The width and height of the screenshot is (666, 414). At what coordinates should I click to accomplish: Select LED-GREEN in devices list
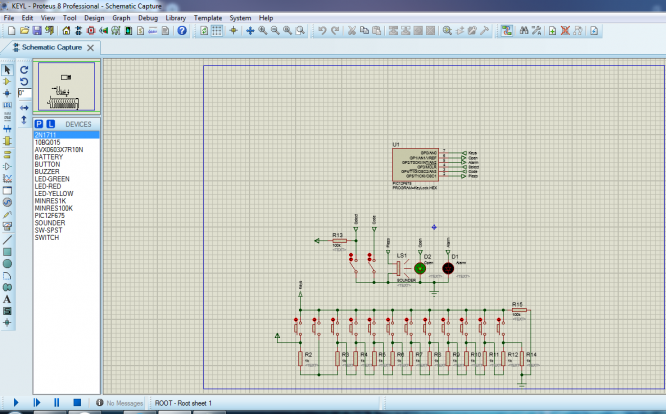(x=53, y=178)
